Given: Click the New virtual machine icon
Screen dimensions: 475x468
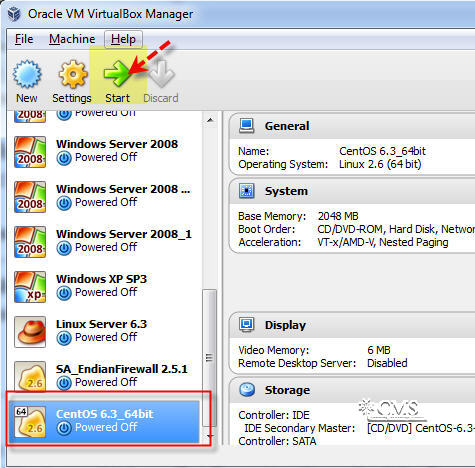Looking at the screenshot, I should click(x=27, y=74).
